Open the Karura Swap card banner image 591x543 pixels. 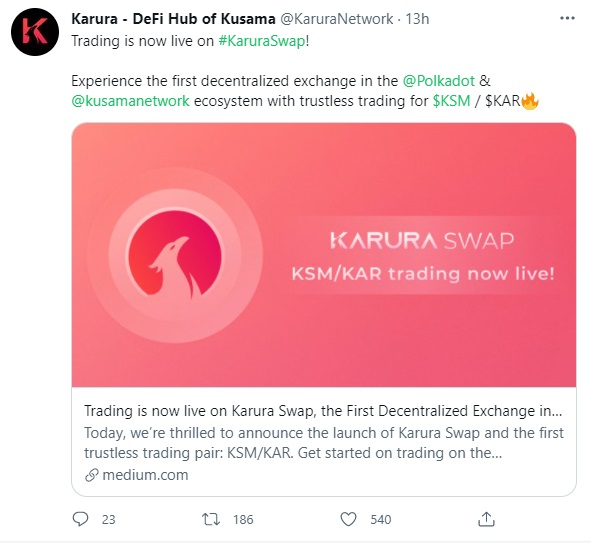pyautogui.click(x=324, y=255)
